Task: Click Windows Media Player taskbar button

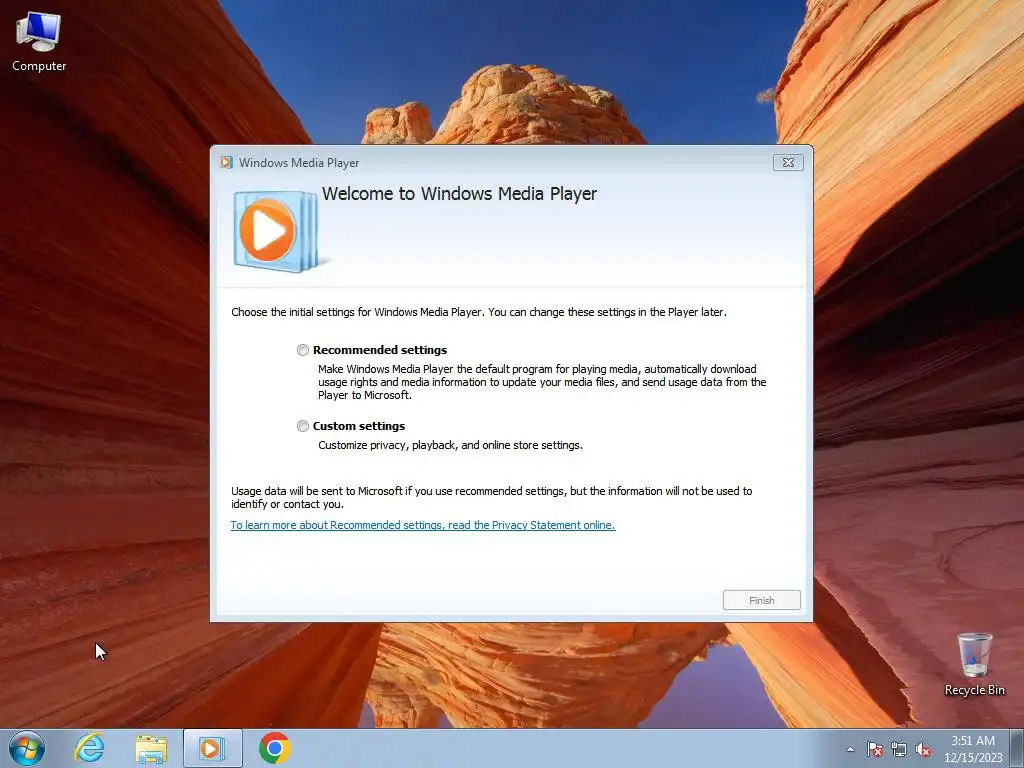Action: 212,748
